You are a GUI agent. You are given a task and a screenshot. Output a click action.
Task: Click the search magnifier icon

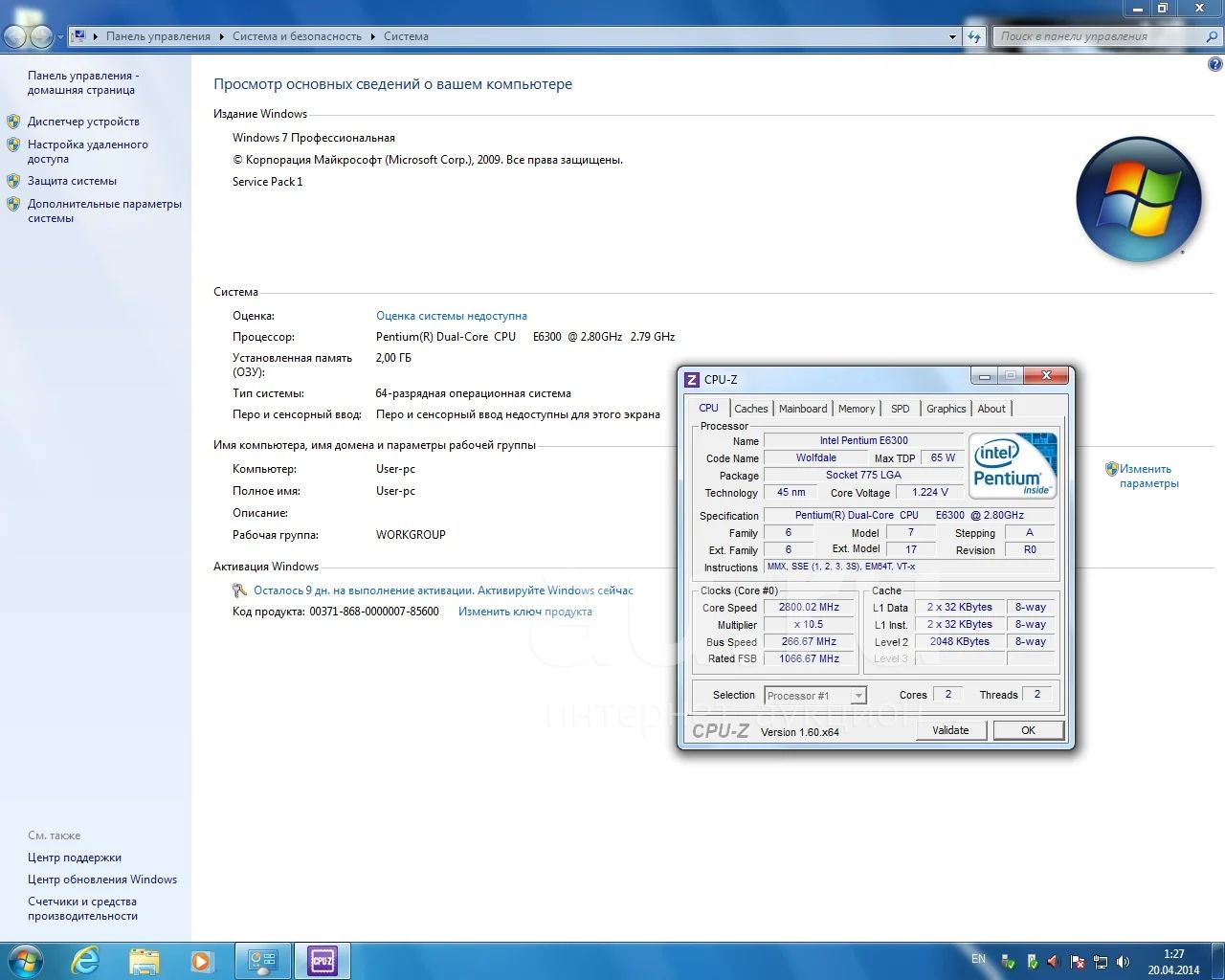tap(1212, 36)
